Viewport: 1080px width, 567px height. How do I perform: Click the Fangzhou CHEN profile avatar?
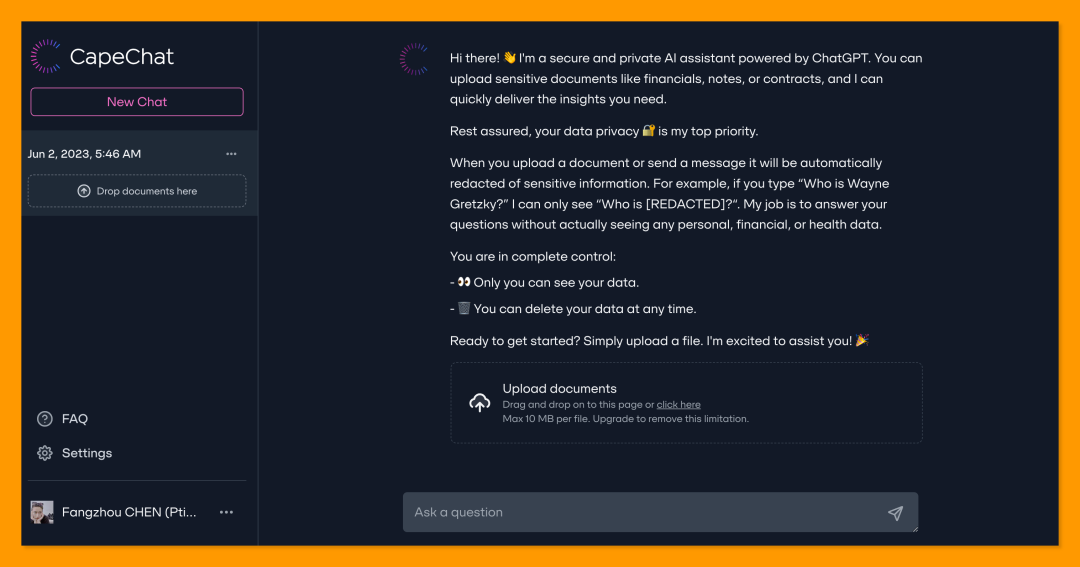(42, 512)
